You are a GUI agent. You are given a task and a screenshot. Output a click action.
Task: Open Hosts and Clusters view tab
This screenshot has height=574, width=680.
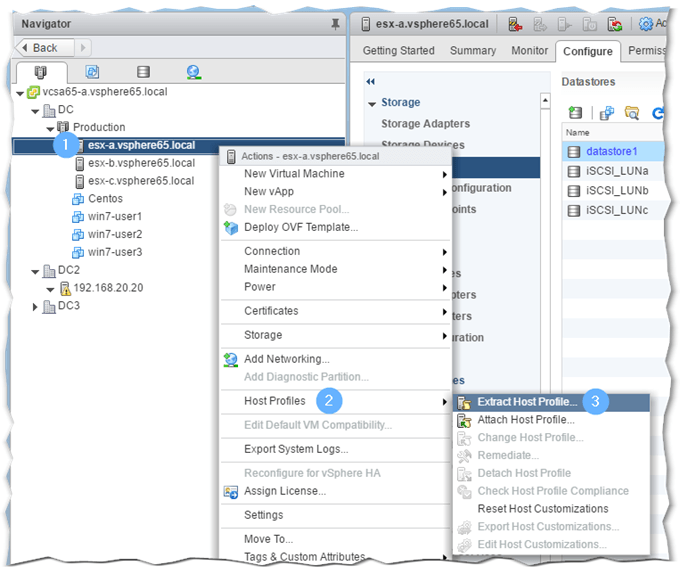(x=41, y=72)
